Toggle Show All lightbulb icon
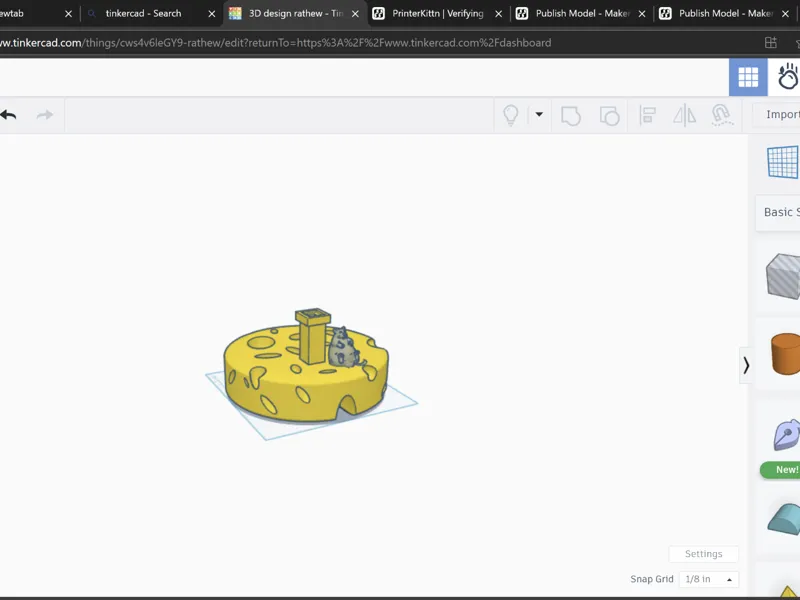The image size is (800, 600). (x=511, y=115)
